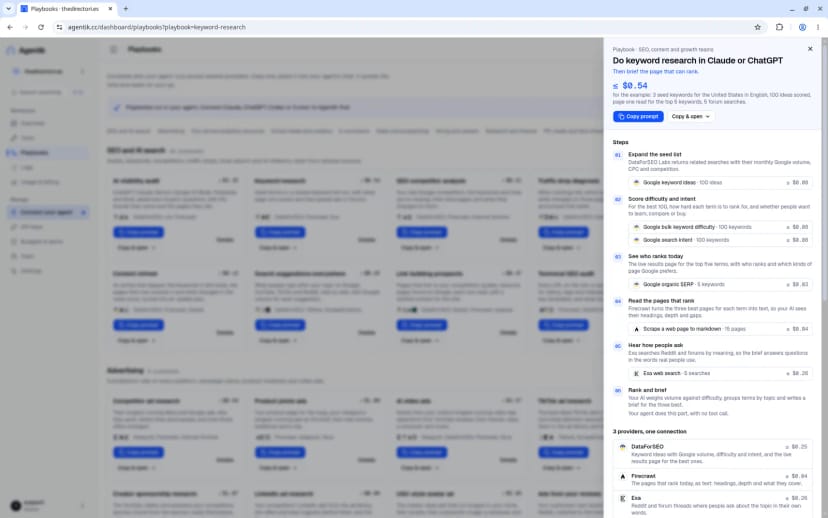Select the Google organic SERP tool row

(x=720, y=285)
